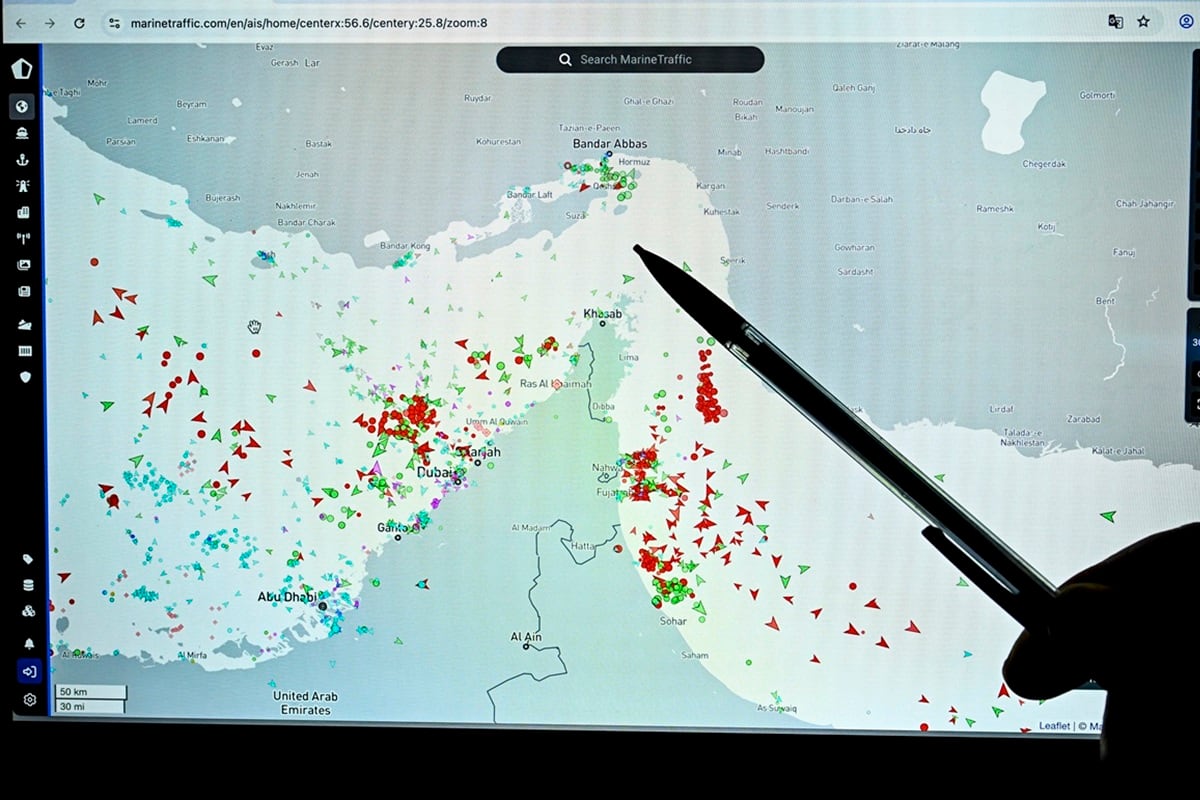Open the MarineTraffic settings gear icon
Viewport: 1200px width, 800px height.
(24, 700)
